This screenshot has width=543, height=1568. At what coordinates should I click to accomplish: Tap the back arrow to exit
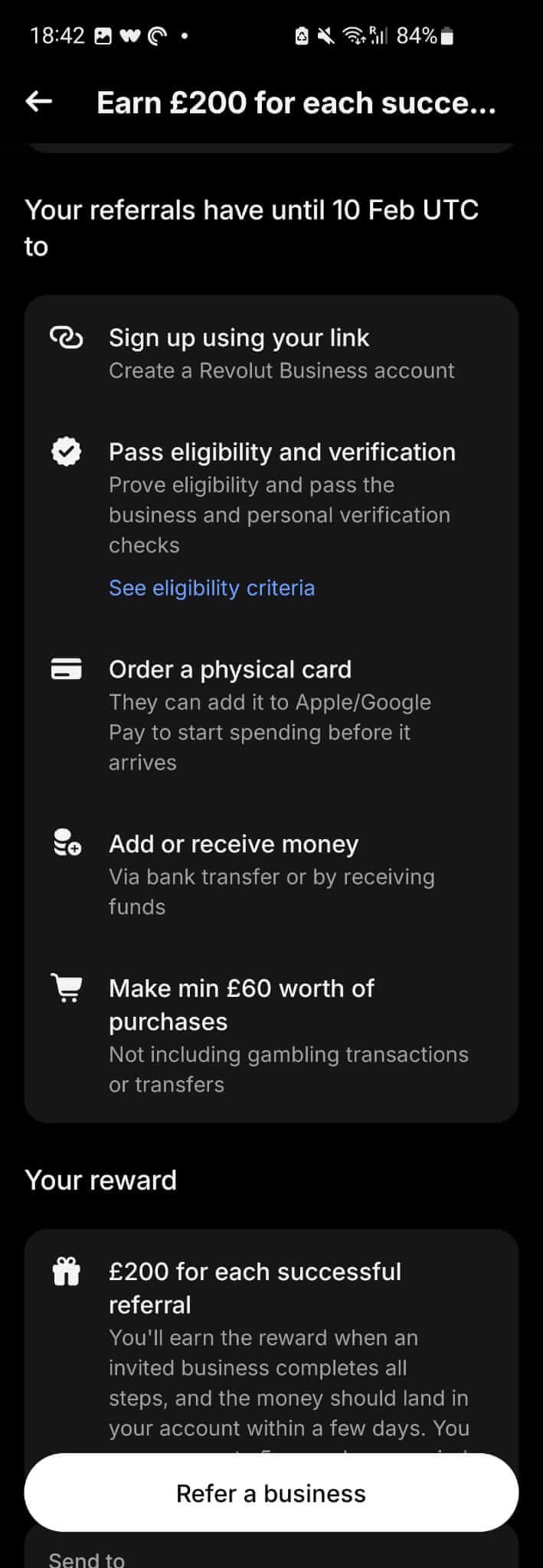(38, 101)
